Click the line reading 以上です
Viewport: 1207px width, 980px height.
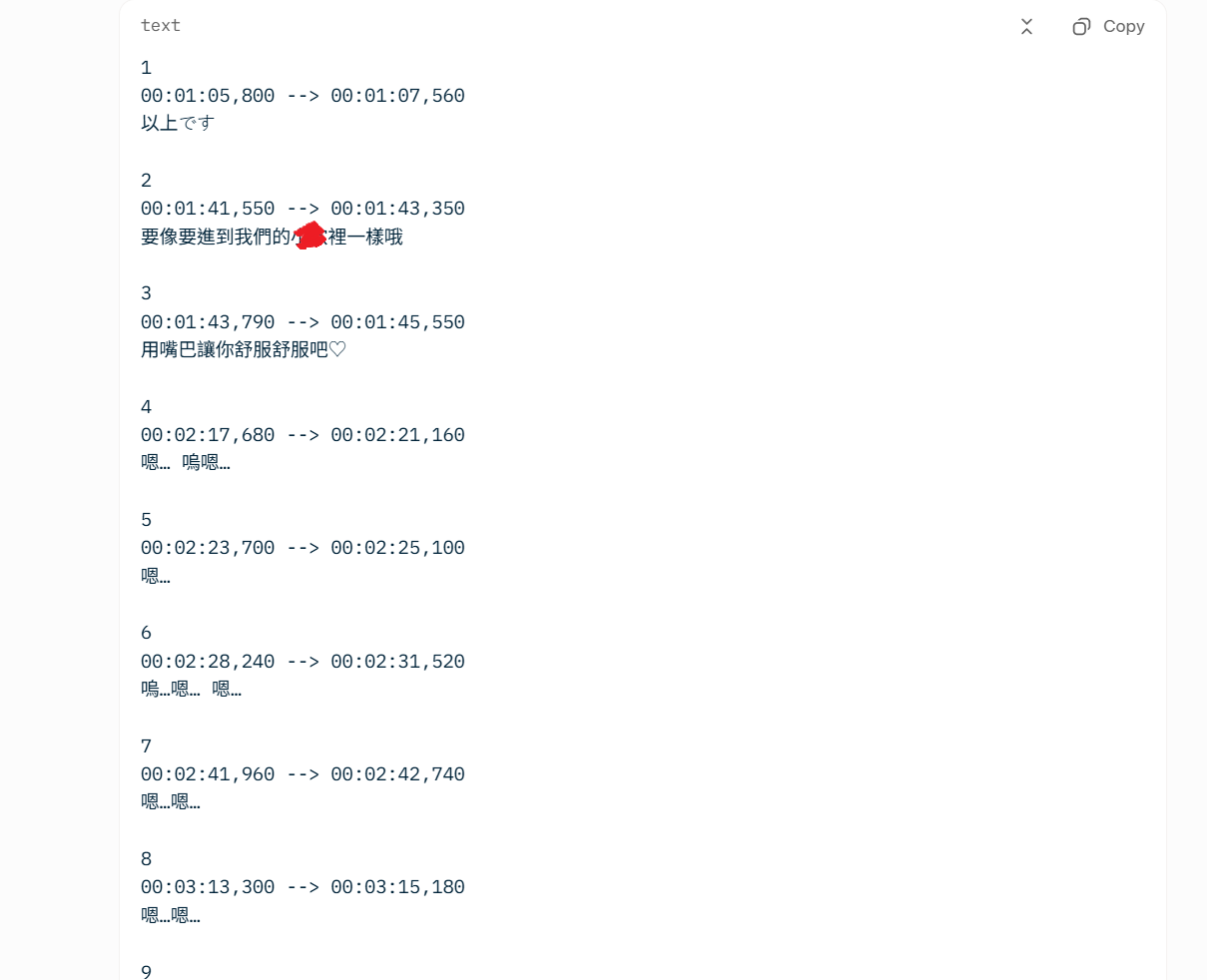(x=178, y=123)
